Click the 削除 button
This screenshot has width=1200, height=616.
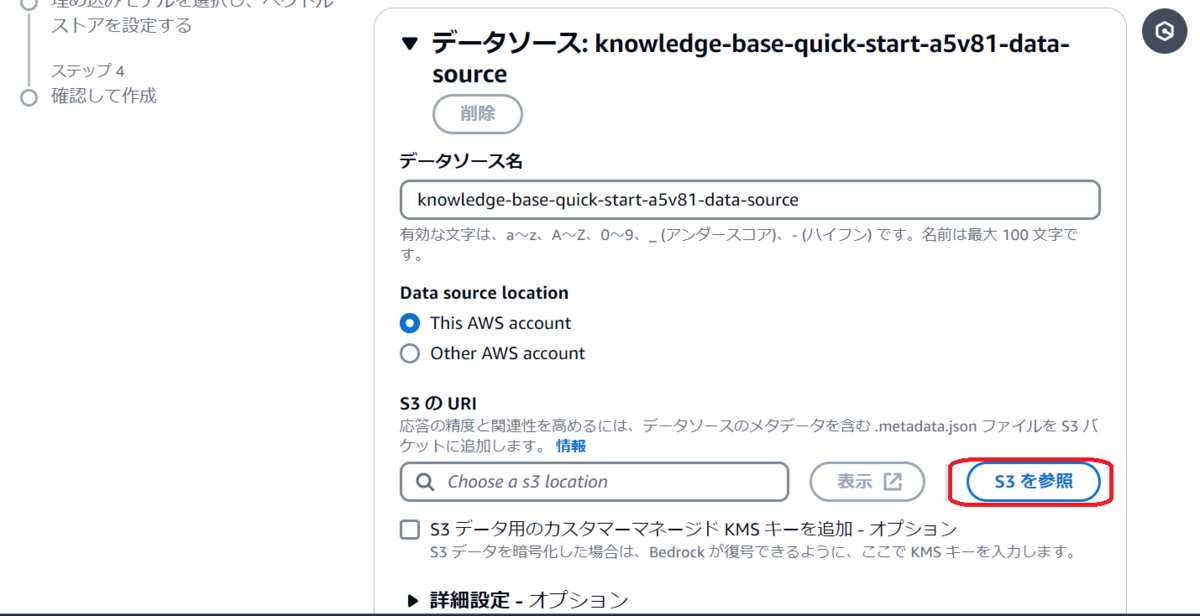[x=478, y=113]
